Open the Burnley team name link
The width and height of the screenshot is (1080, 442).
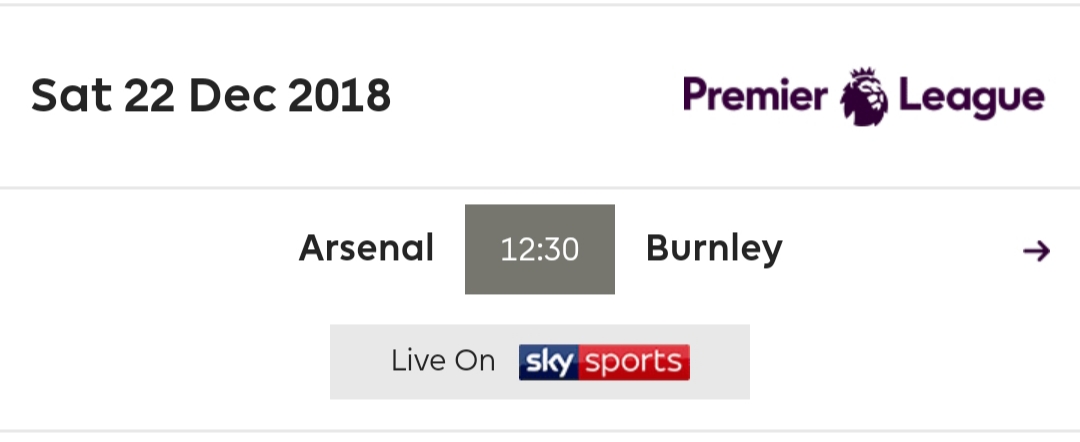point(714,249)
